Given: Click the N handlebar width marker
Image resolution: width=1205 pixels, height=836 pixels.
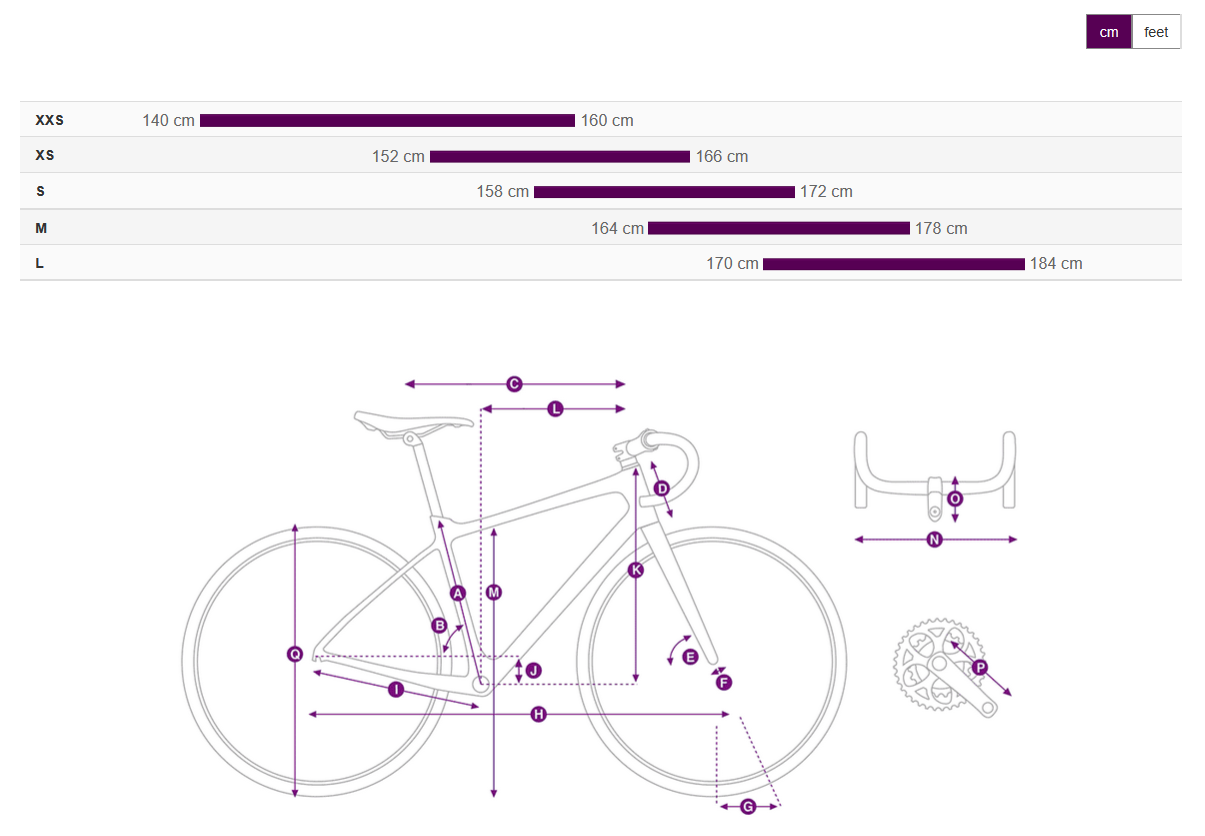Looking at the screenshot, I should click(934, 540).
